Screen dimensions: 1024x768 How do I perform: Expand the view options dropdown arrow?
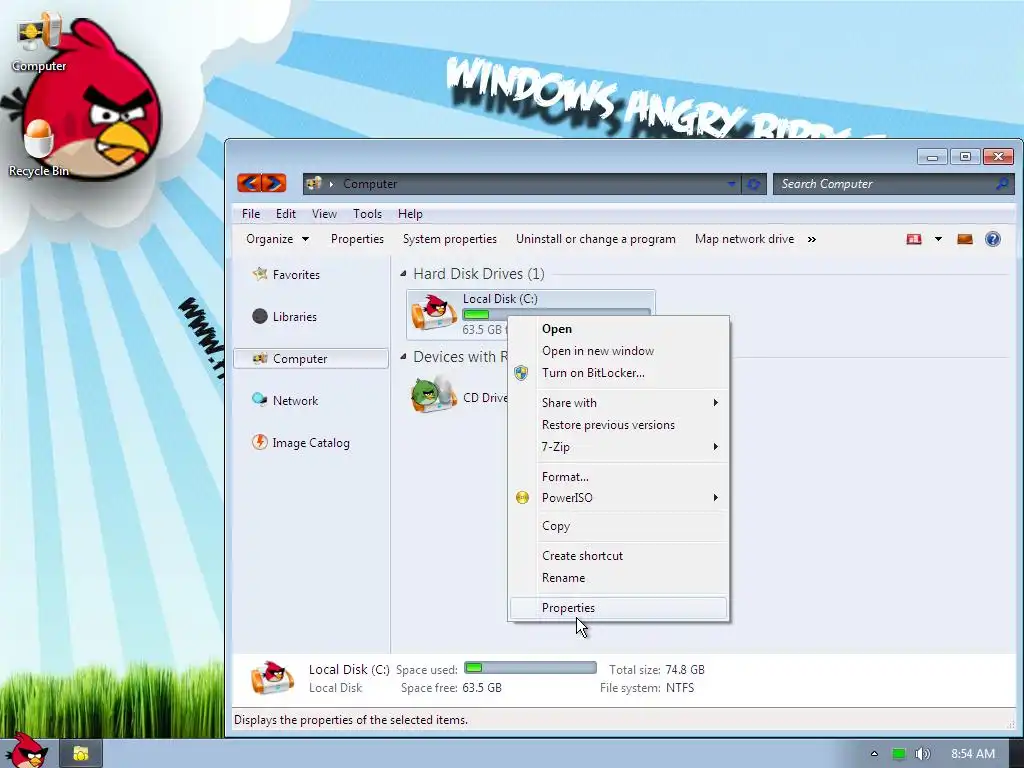coord(938,239)
